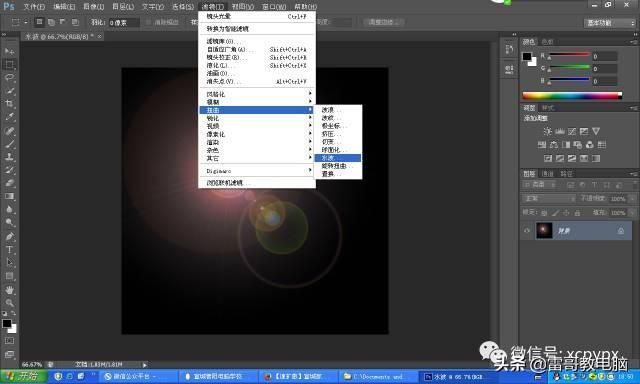Select the Brush tool
The width and height of the screenshot is (640, 384).
(x=9, y=144)
